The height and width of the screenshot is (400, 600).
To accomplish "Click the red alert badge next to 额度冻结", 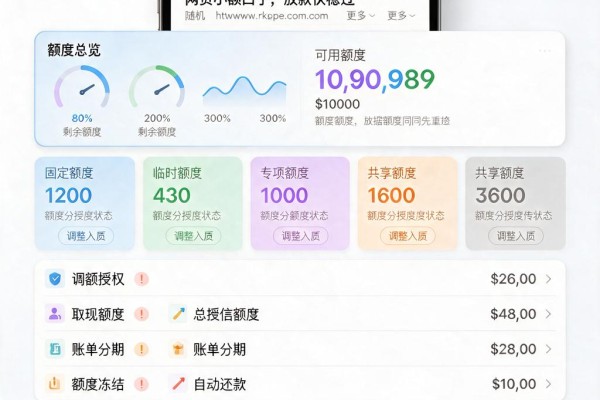I will [x=141, y=384].
